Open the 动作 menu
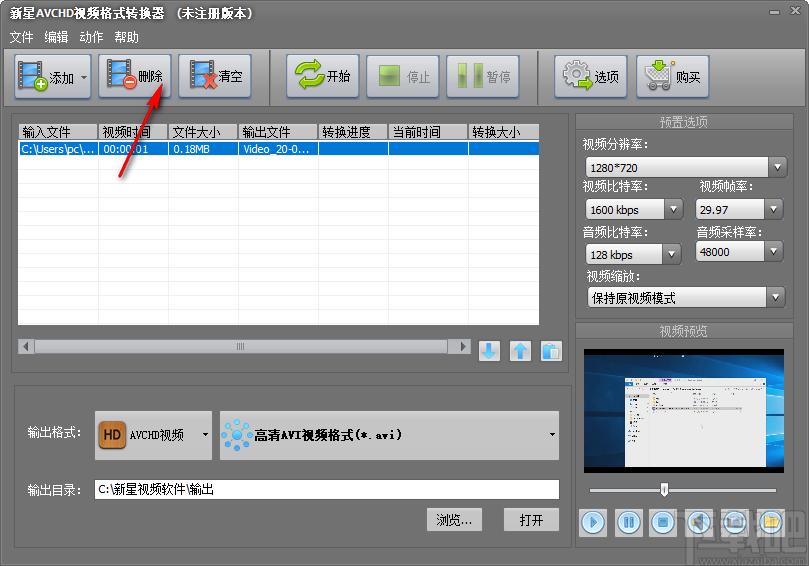This screenshot has width=809, height=566. point(91,37)
